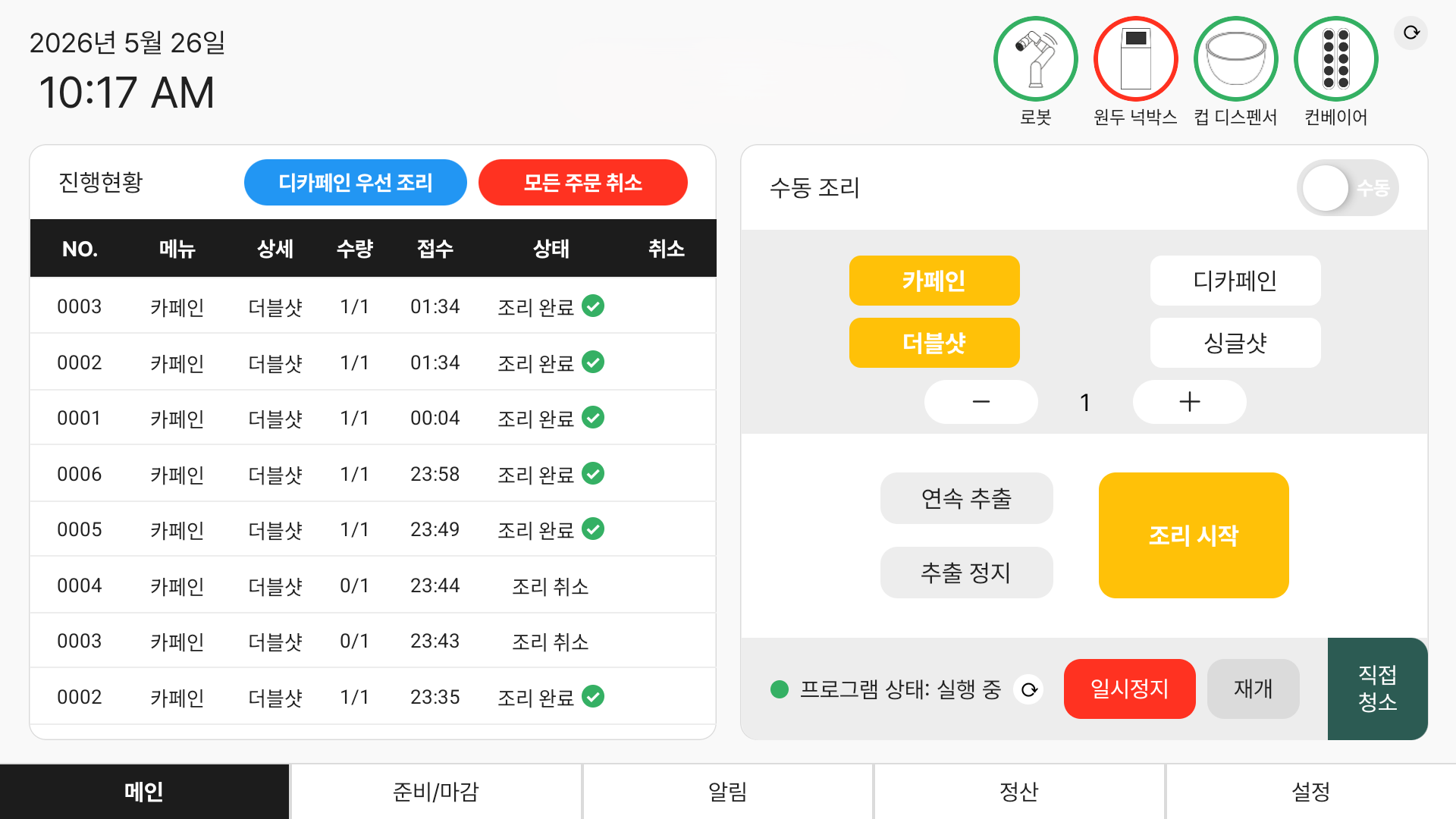Click the 23:58 received time cell
The width and height of the screenshot is (1456, 819).
pos(435,474)
